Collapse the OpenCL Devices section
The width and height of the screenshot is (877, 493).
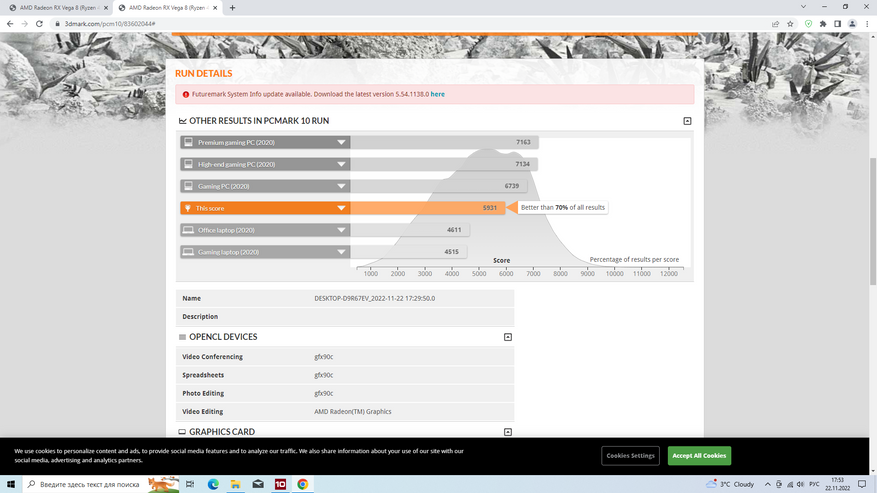point(508,337)
